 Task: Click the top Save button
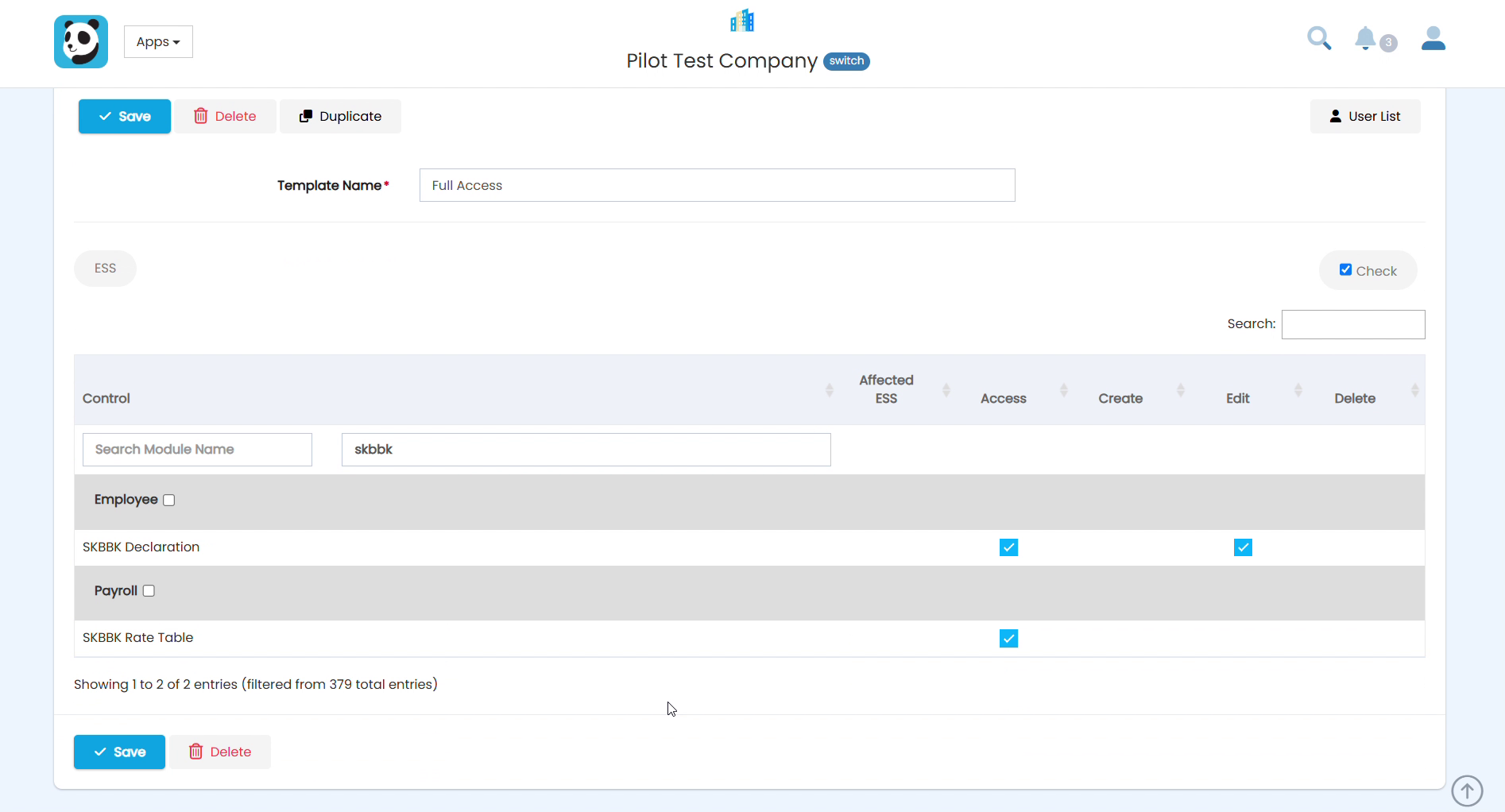125,116
